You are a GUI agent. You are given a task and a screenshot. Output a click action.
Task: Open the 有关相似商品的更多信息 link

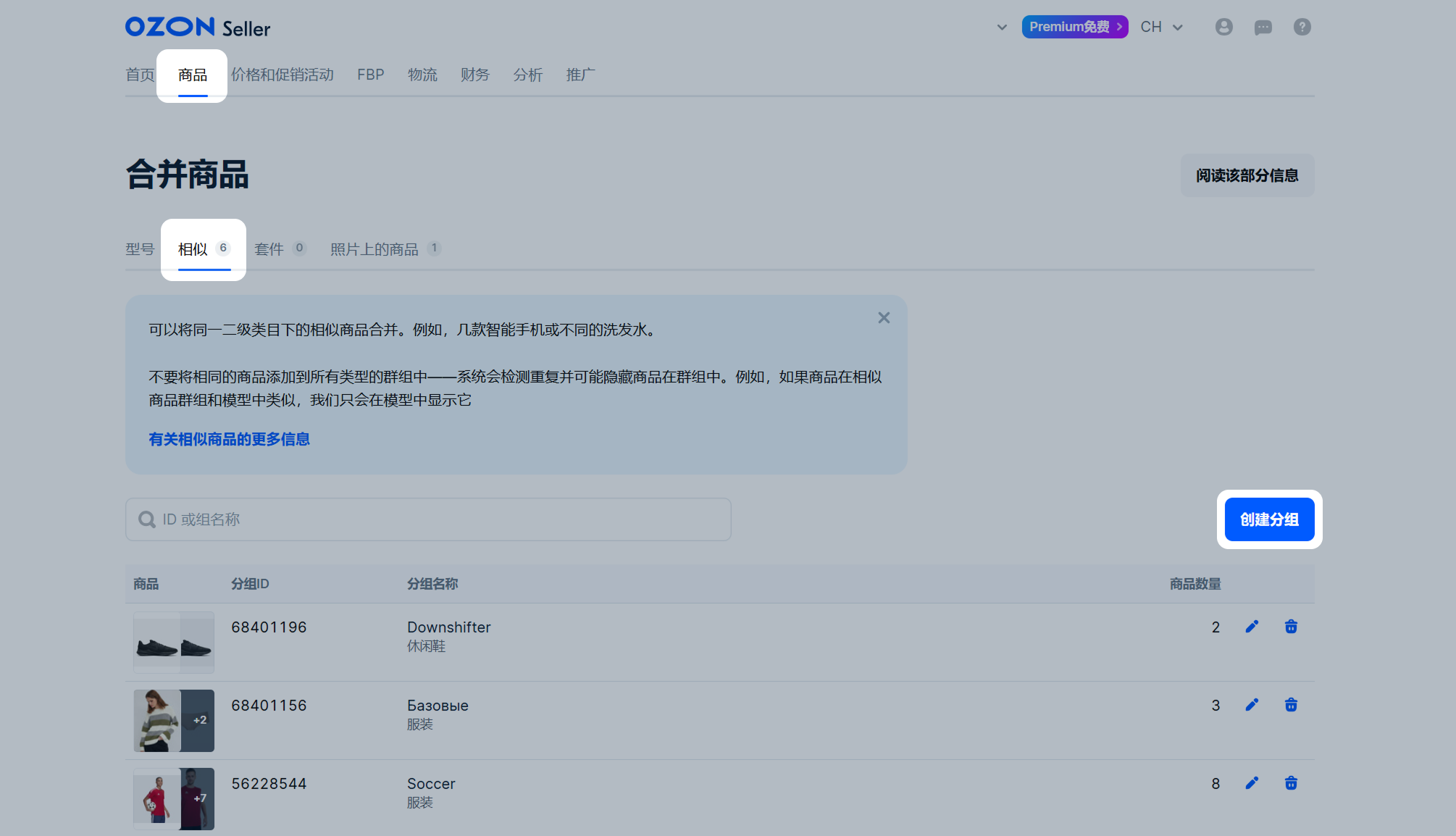point(229,439)
